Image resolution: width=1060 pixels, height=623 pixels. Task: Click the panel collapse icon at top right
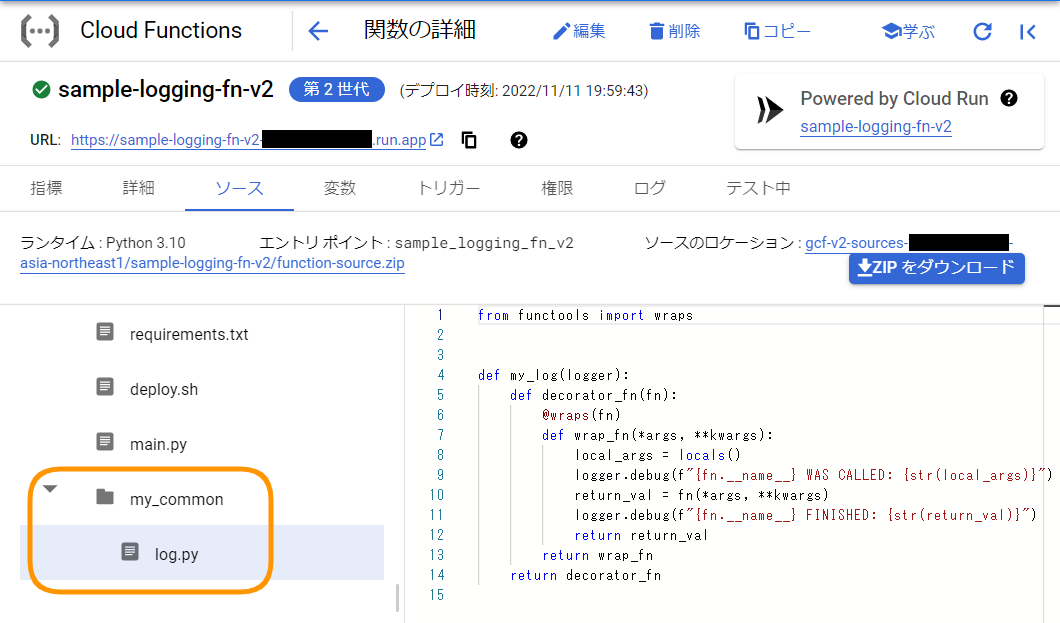tap(1027, 31)
